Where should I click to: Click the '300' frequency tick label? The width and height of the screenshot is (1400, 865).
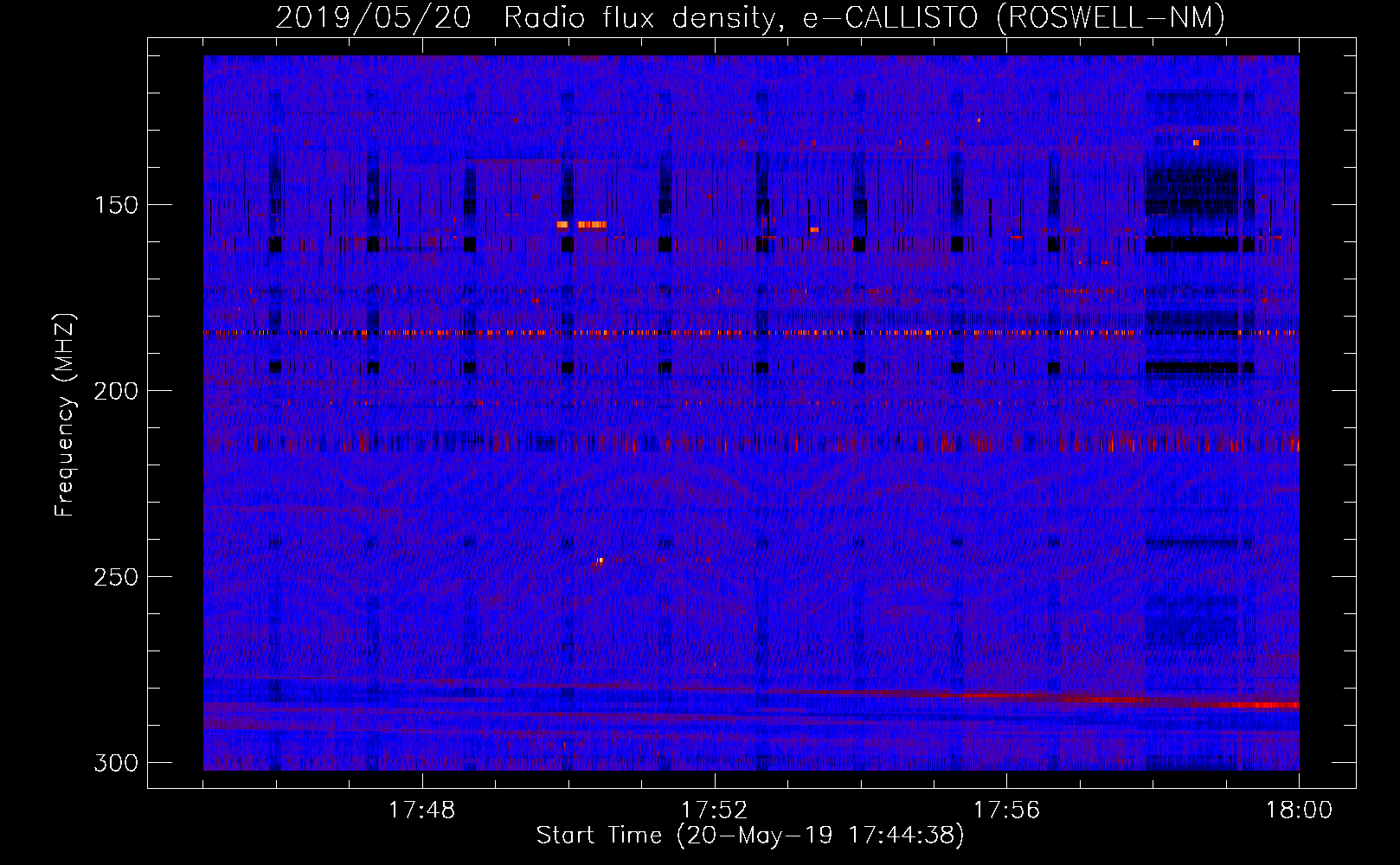(115, 763)
